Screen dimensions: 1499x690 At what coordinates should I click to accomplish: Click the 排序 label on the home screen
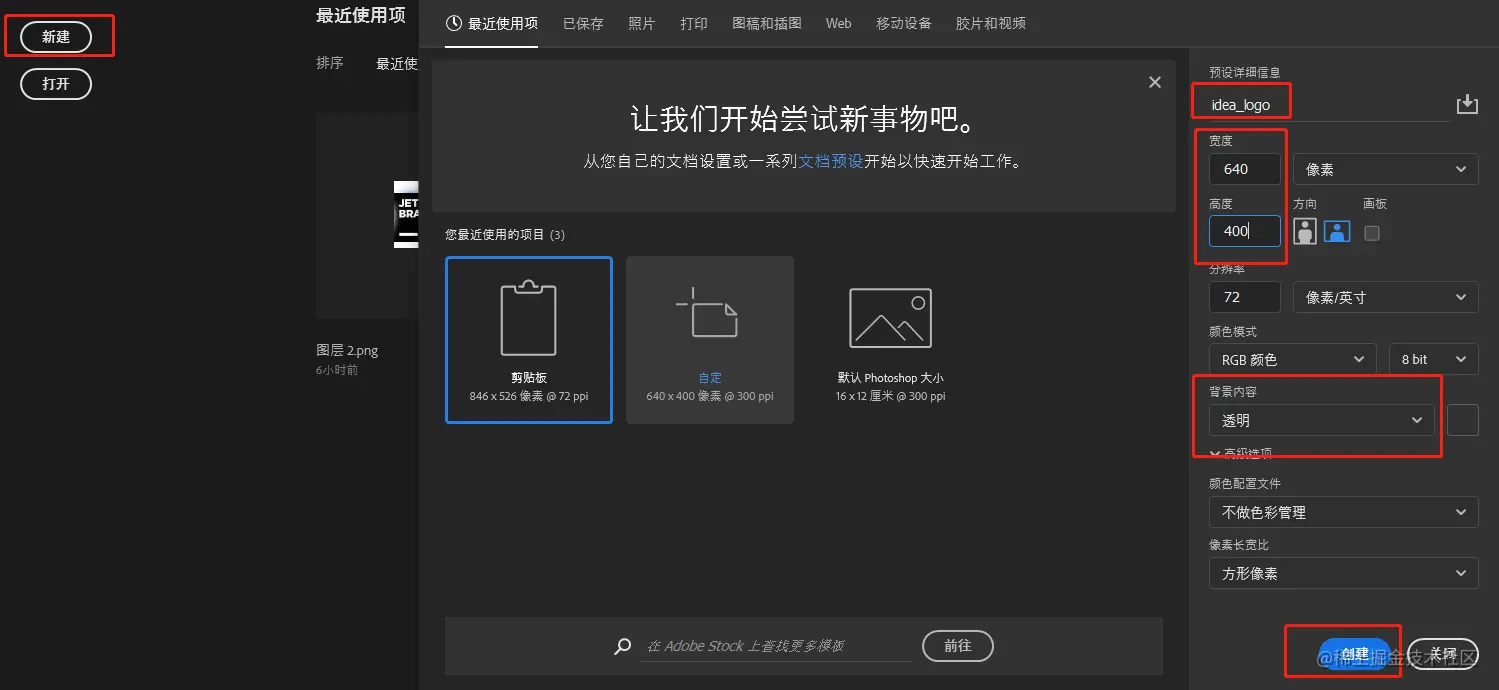coord(330,63)
